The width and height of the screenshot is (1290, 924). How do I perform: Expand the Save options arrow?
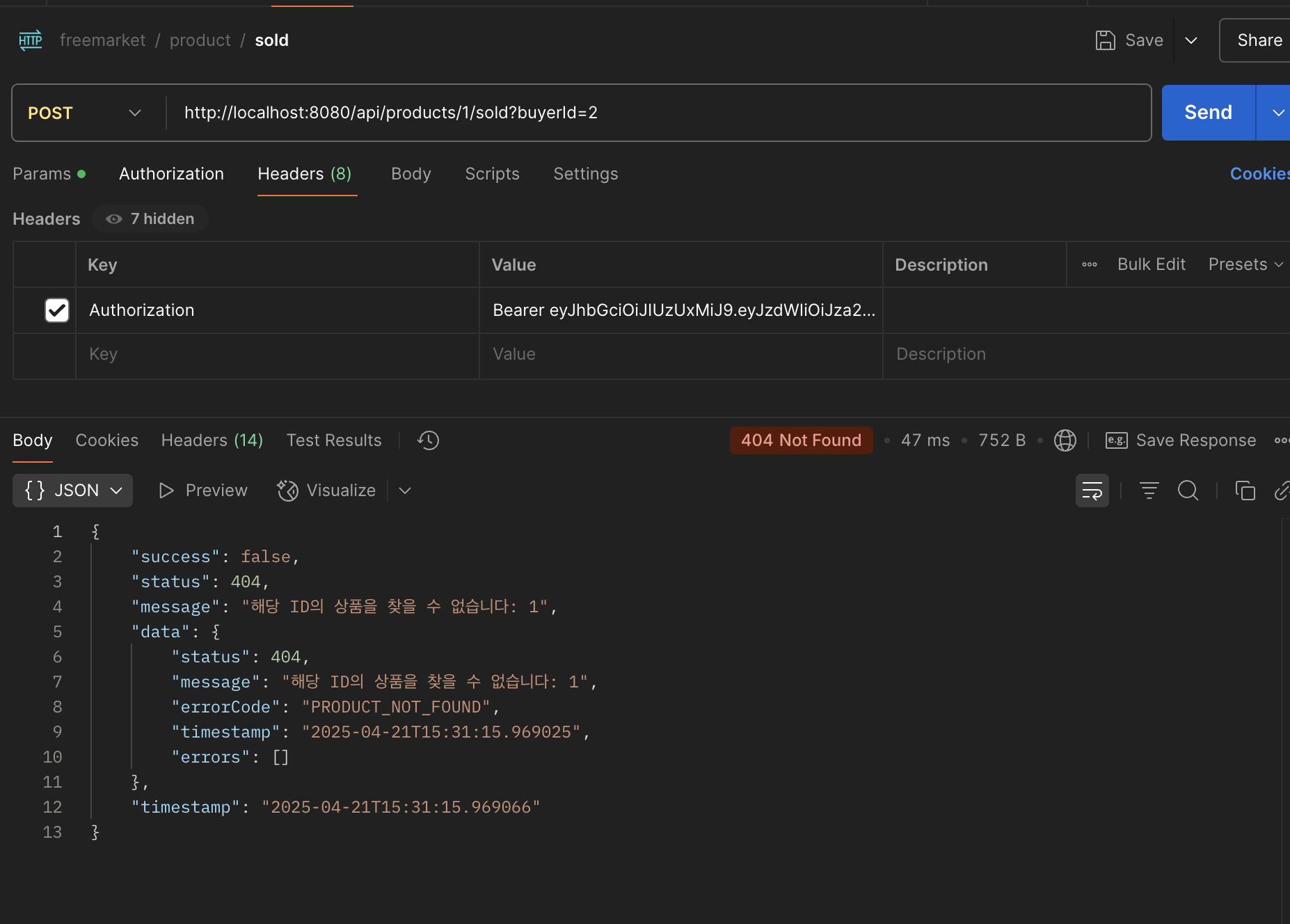coord(1191,40)
